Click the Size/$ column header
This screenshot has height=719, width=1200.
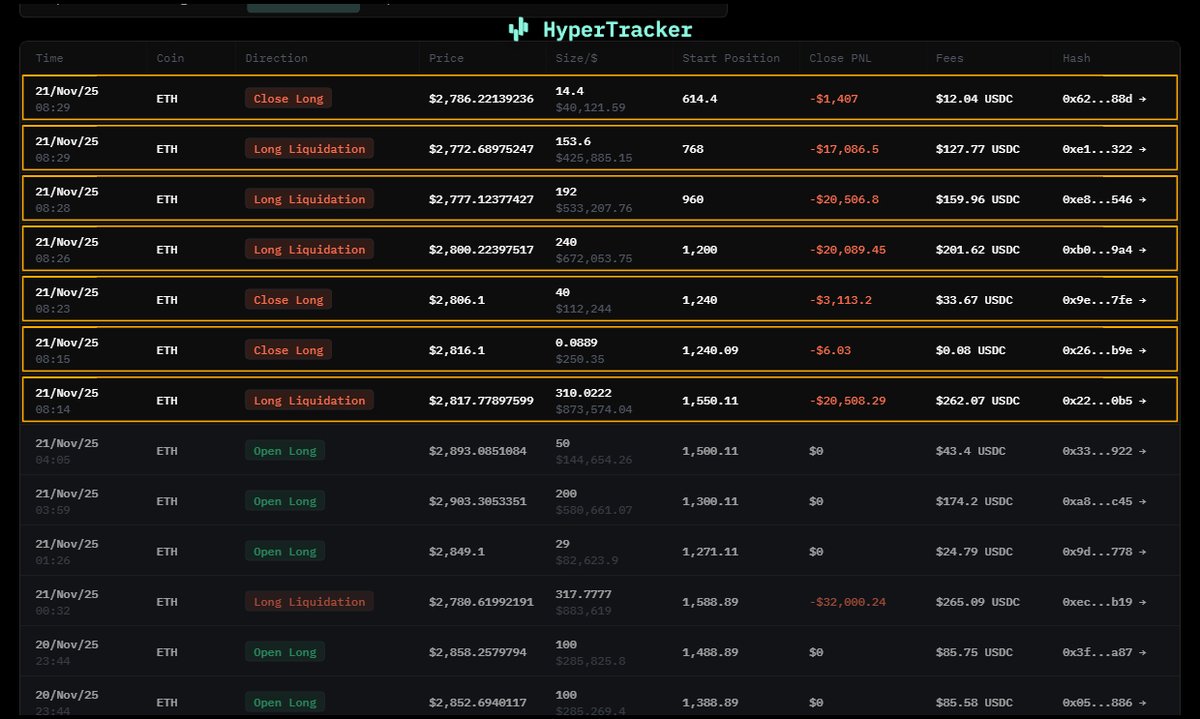(577, 58)
